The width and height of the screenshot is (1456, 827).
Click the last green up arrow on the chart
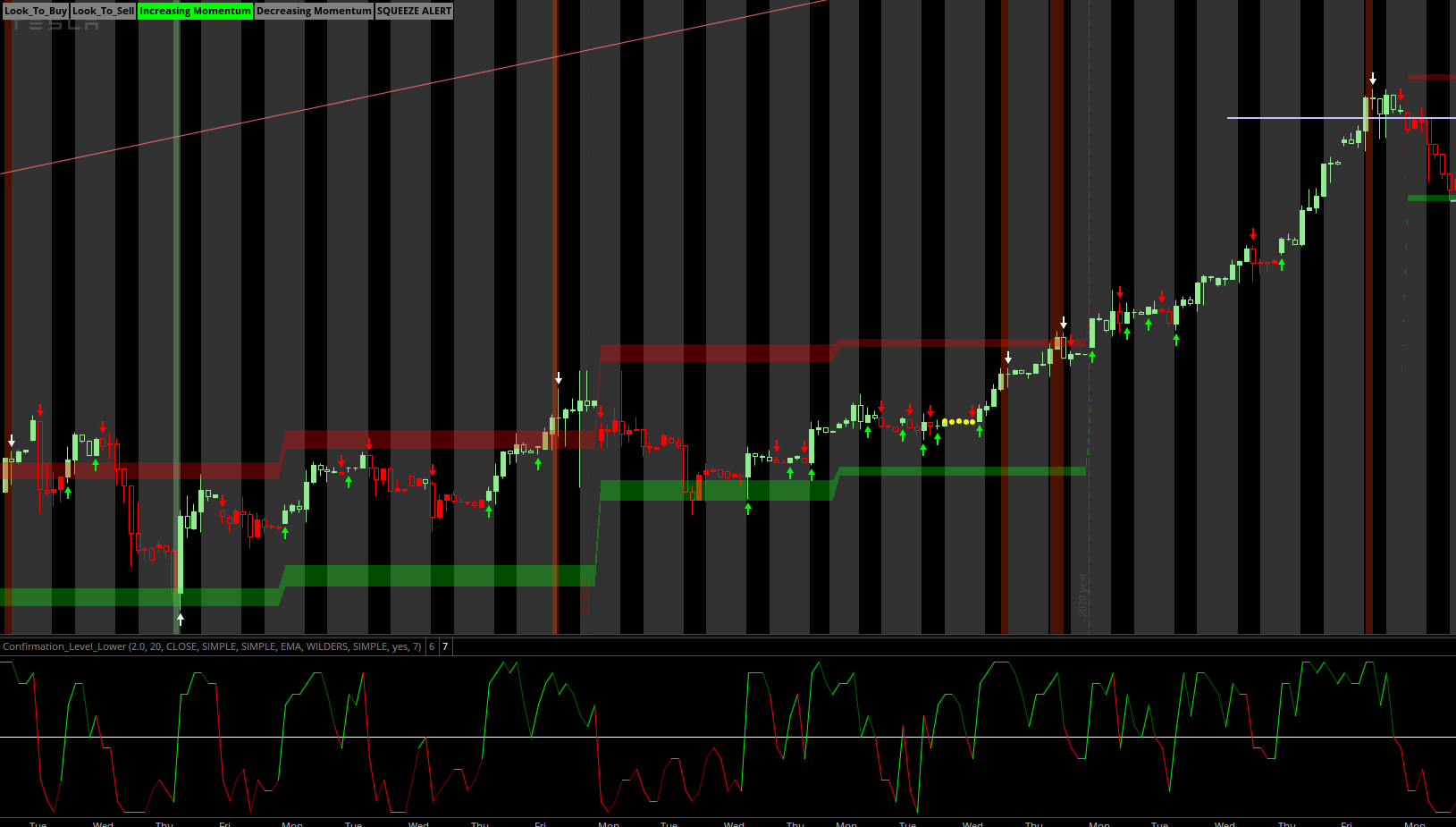[x=1282, y=265]
